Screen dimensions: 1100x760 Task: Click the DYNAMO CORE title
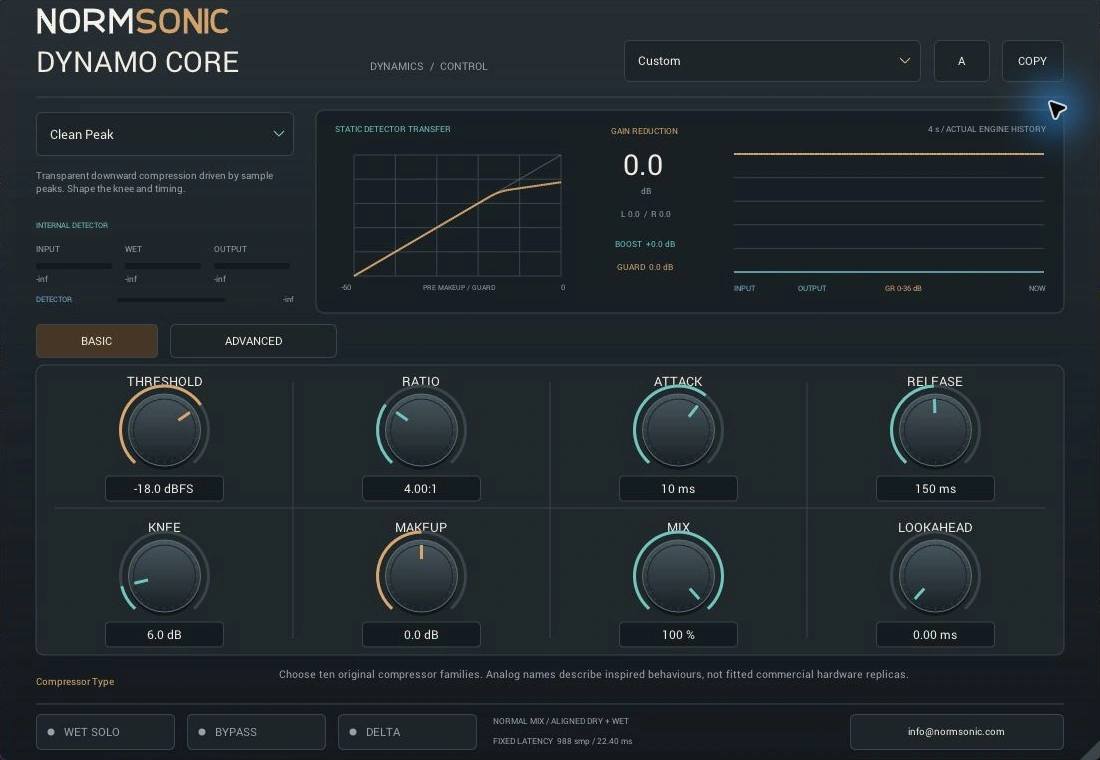coord(138,62)
